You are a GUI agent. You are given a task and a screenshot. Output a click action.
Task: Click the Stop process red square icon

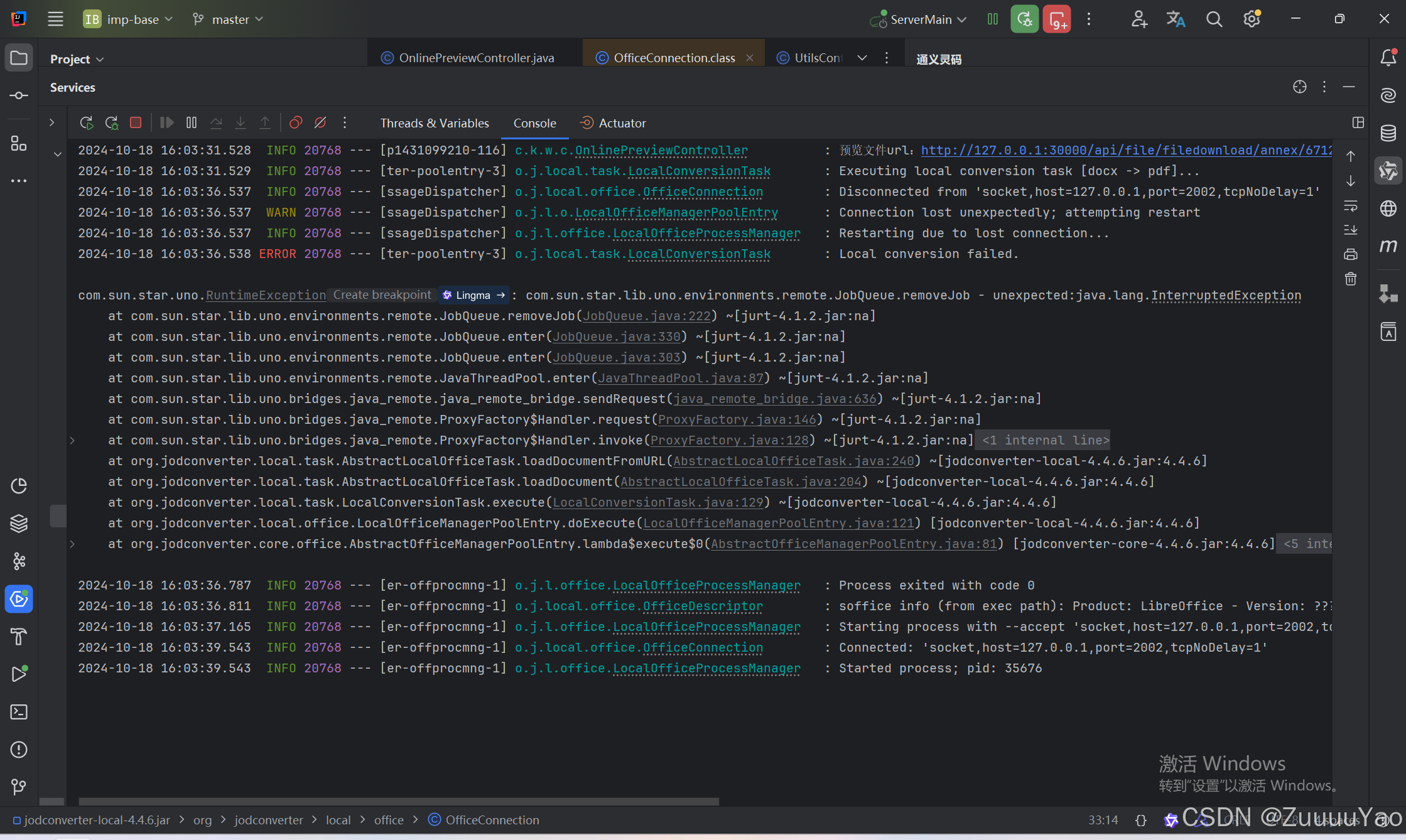pyautogui.click(x=136, y=122)
